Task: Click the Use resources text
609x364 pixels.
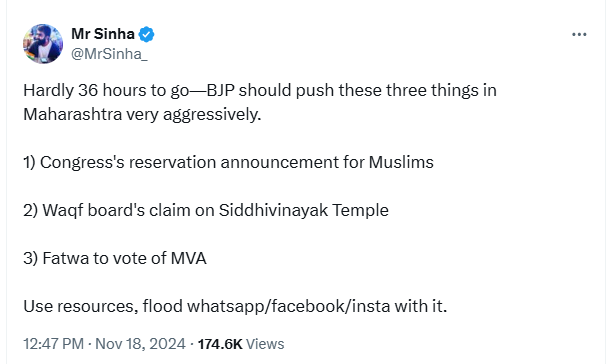Action: click(x=80, y=307)
